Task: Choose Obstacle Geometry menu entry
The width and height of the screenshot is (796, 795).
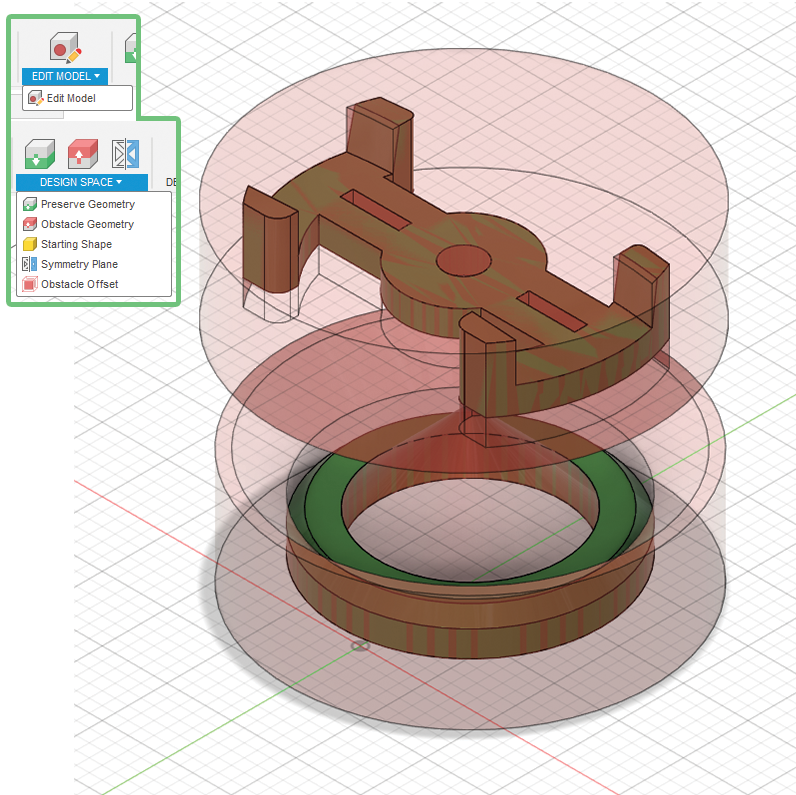Action: [x=94, y=224]
